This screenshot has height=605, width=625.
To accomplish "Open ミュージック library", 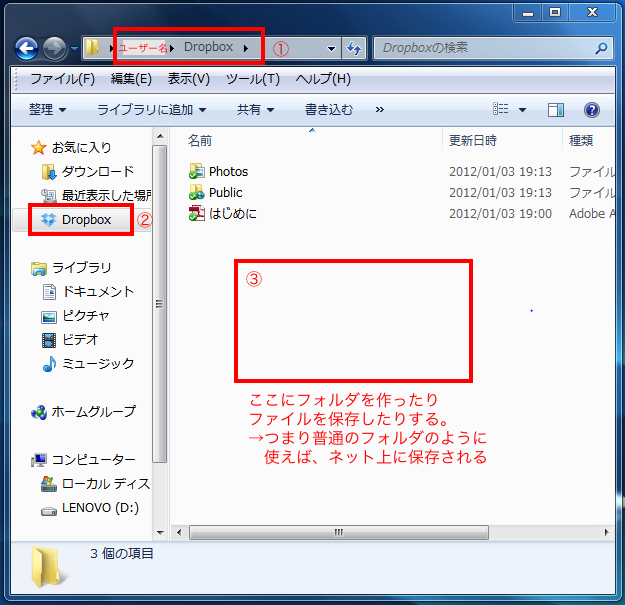I will pos(98,364).
